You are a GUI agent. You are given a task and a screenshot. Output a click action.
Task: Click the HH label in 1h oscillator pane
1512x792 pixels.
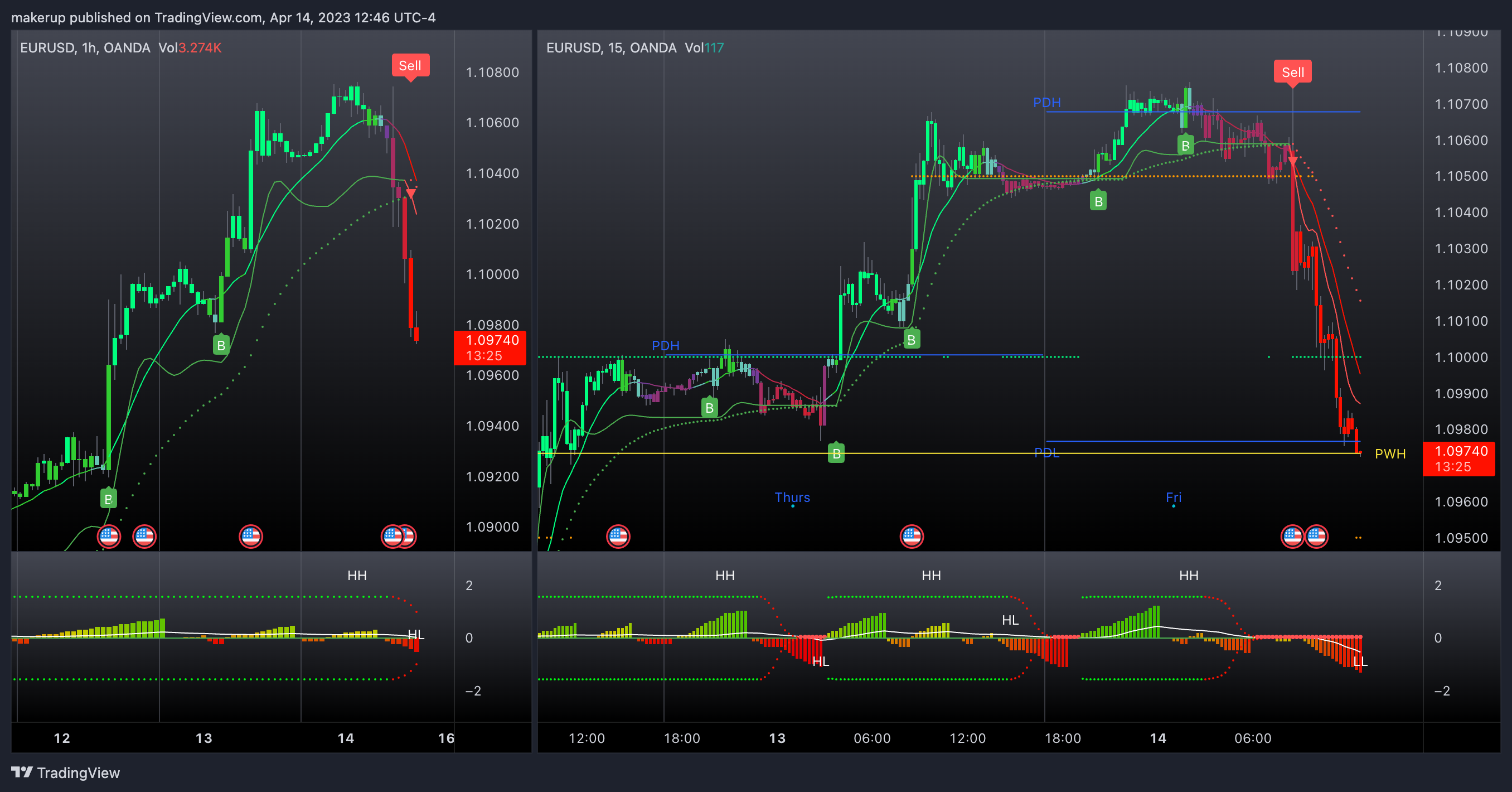[x=357, y=576]
